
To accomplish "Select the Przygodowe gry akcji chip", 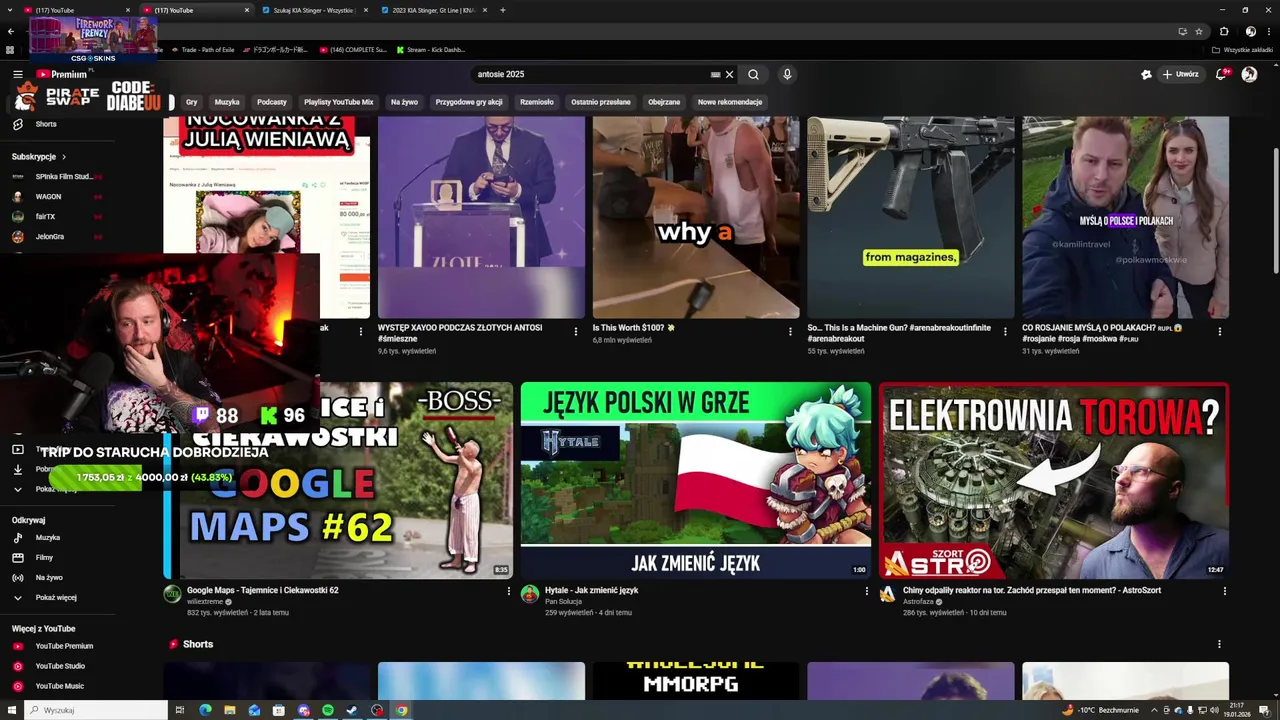I will coord(469,102).
